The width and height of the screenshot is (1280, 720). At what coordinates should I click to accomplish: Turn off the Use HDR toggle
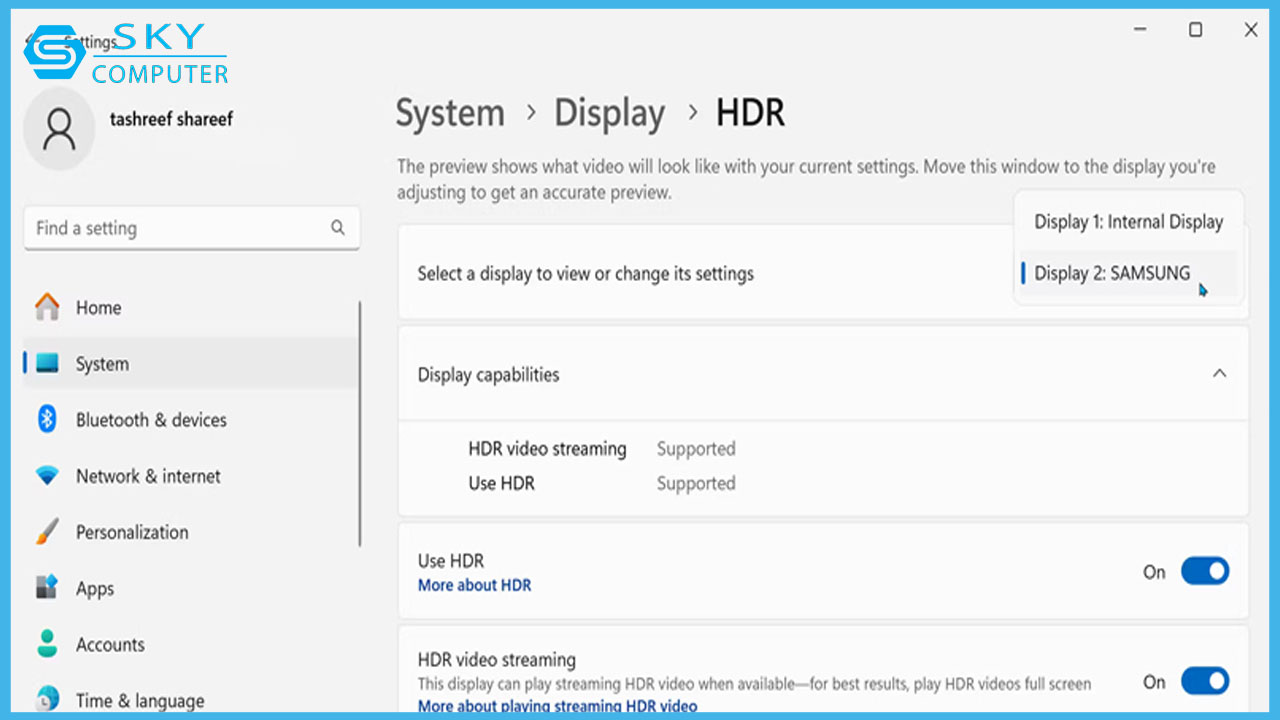click(1204, 571)
